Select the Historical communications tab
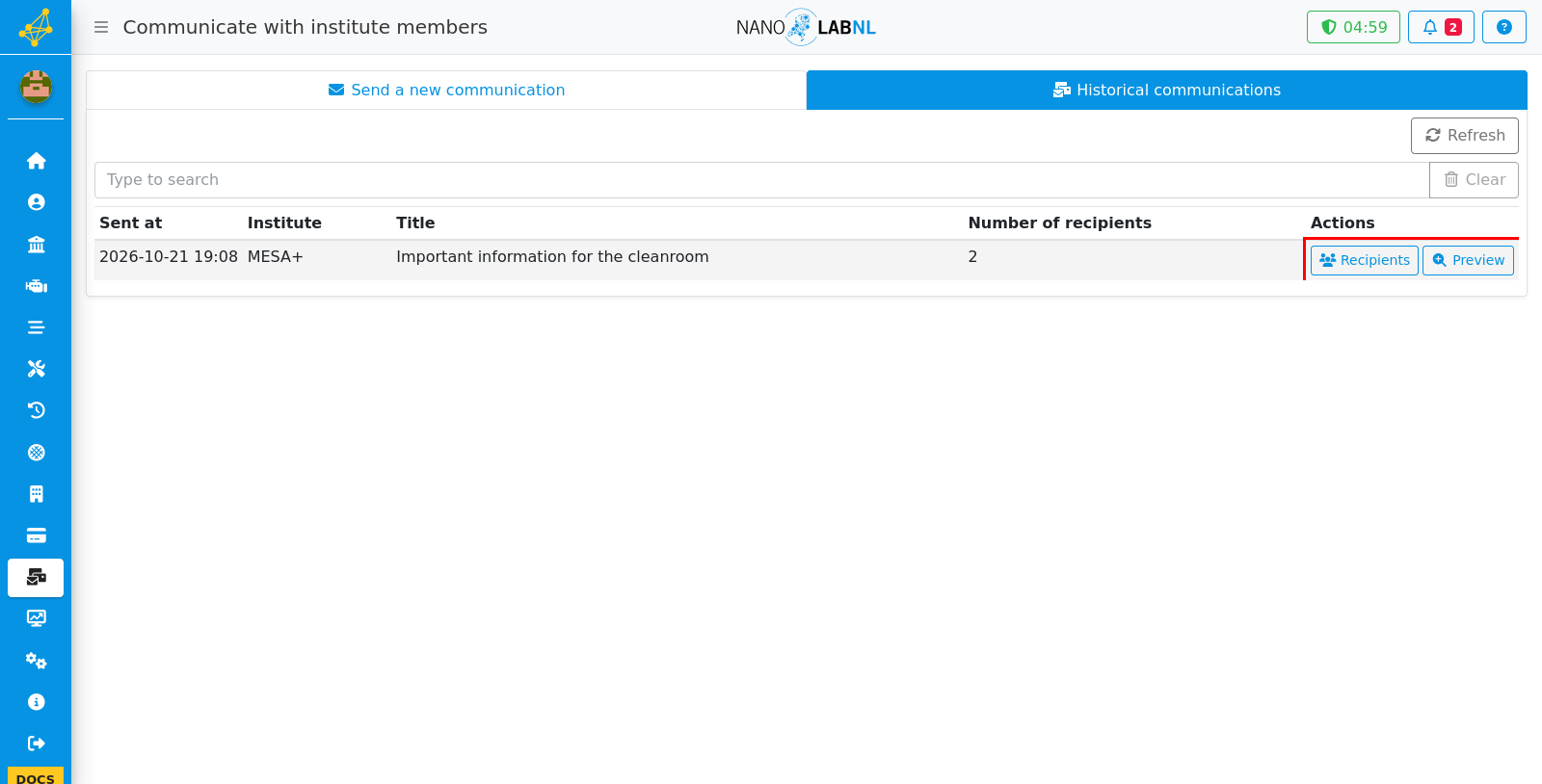The width and height of the screenshot is (1542, 784). pyautogui.click(x=1167, y=90)
